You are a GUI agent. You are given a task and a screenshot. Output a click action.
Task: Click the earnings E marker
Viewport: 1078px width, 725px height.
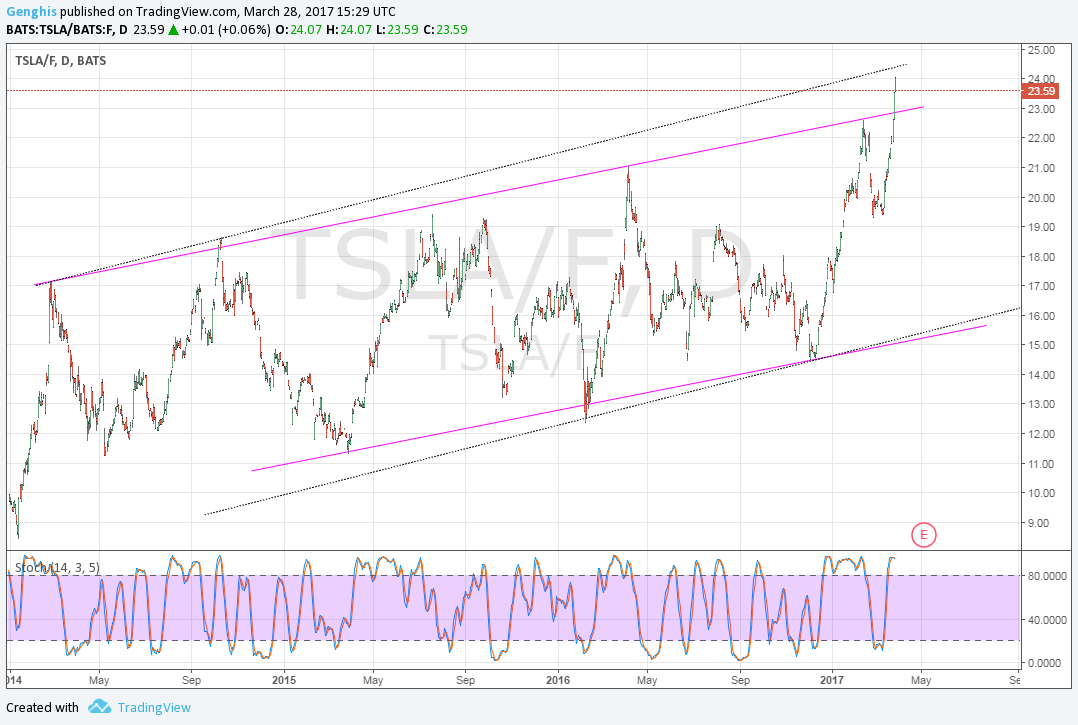click(923, 535)
